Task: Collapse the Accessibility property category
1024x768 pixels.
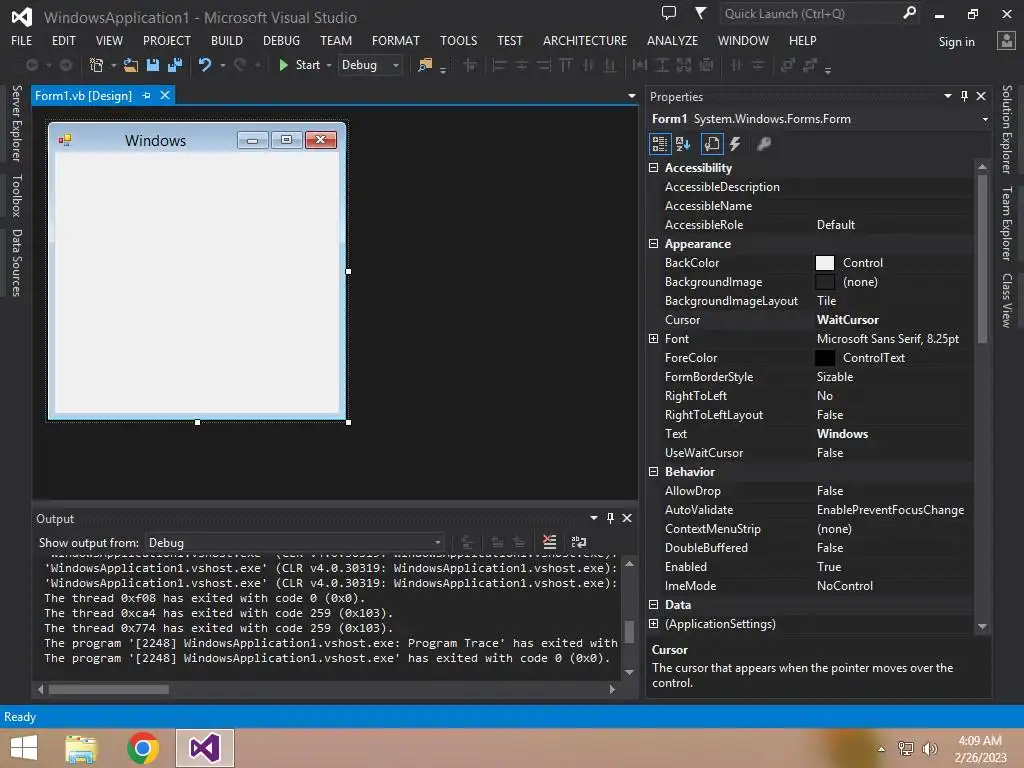Action: pyautogui.click(x=653, y=168)
